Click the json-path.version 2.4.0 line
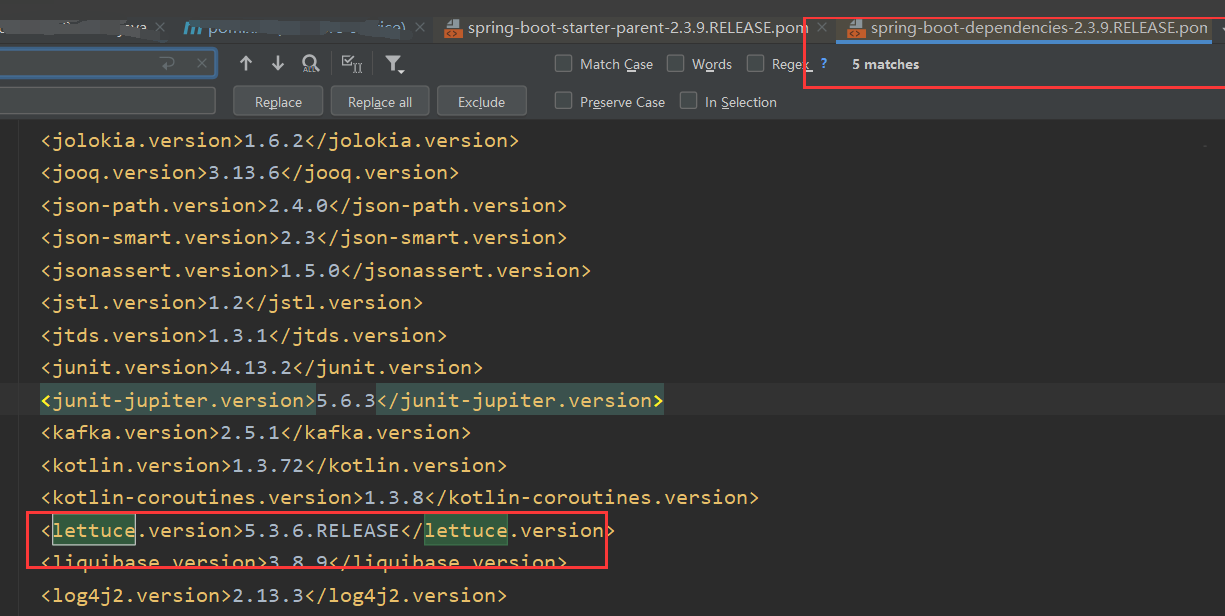This screenshot has height=616, width=1225. pos(303,205)
